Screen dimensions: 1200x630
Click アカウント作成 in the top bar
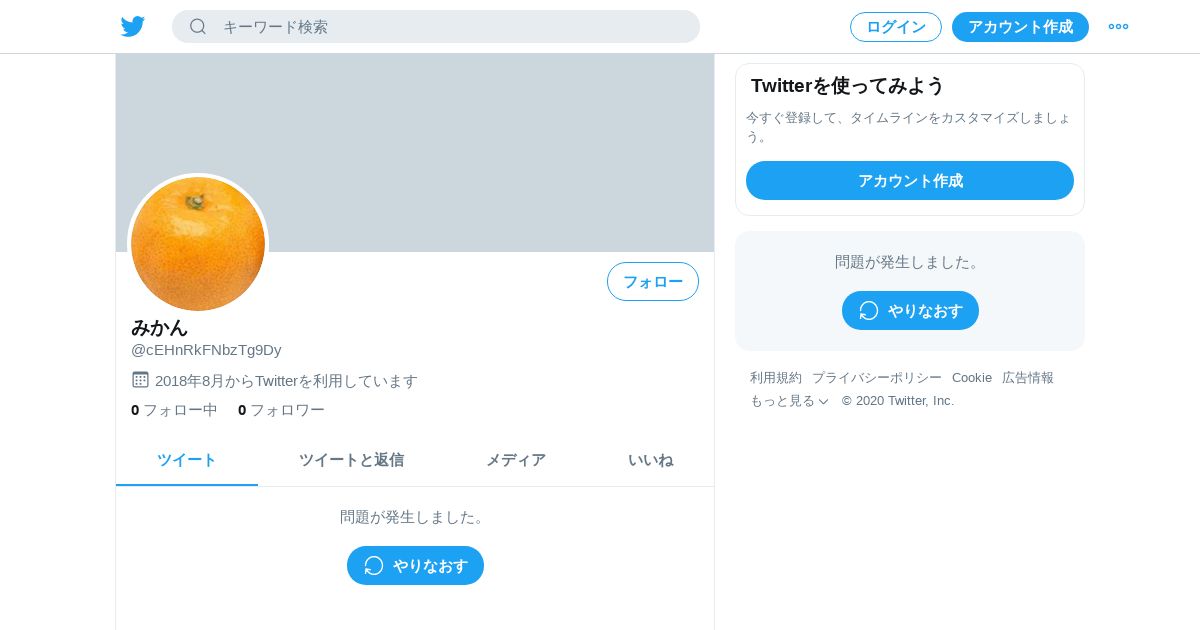pyautogui.click(x=1020, y=27)
